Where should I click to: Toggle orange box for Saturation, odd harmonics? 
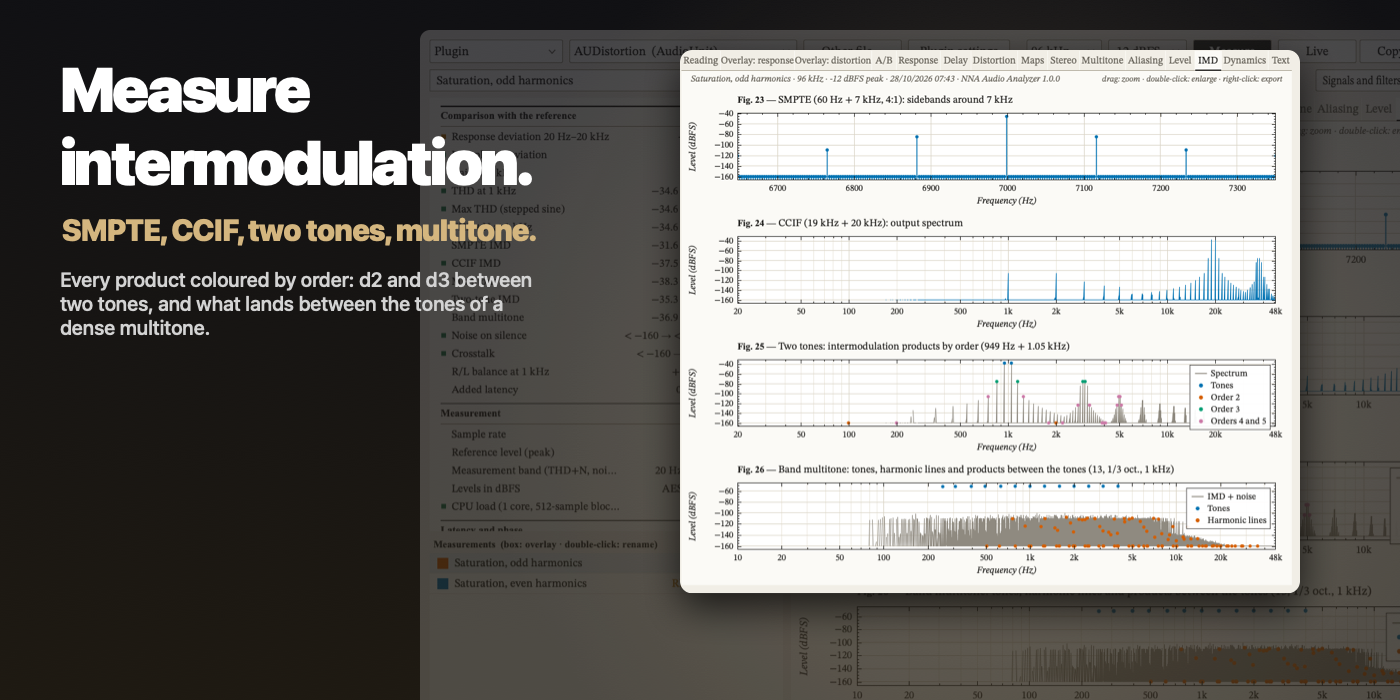(x=443, y=563)
